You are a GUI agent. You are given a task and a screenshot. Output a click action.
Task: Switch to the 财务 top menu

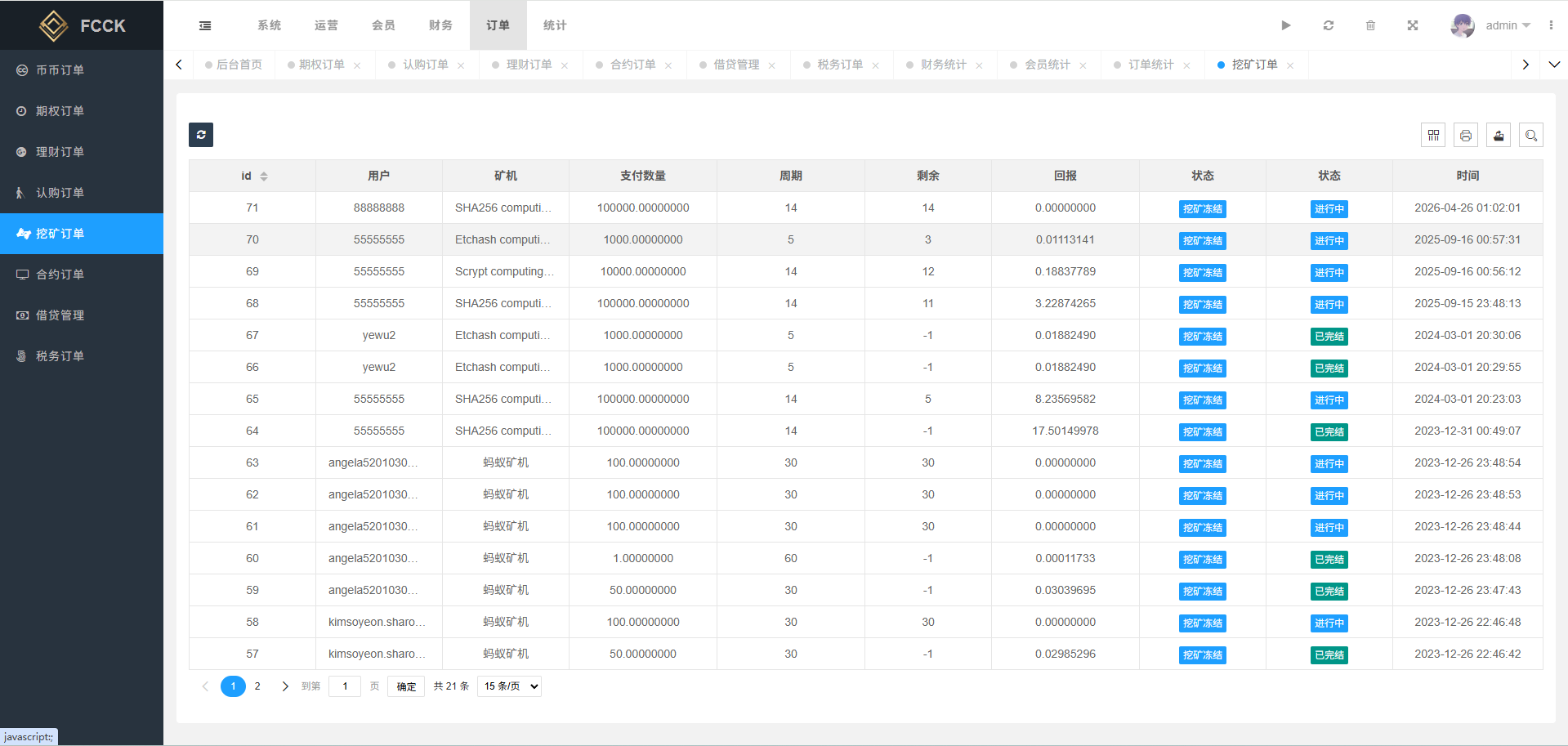click(440, 25)
